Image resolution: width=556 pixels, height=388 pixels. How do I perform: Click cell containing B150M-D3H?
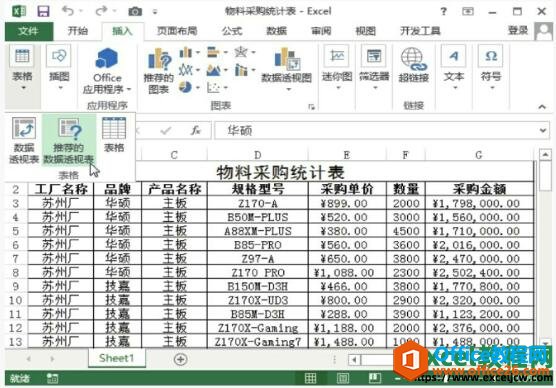[x=258, y=287]
